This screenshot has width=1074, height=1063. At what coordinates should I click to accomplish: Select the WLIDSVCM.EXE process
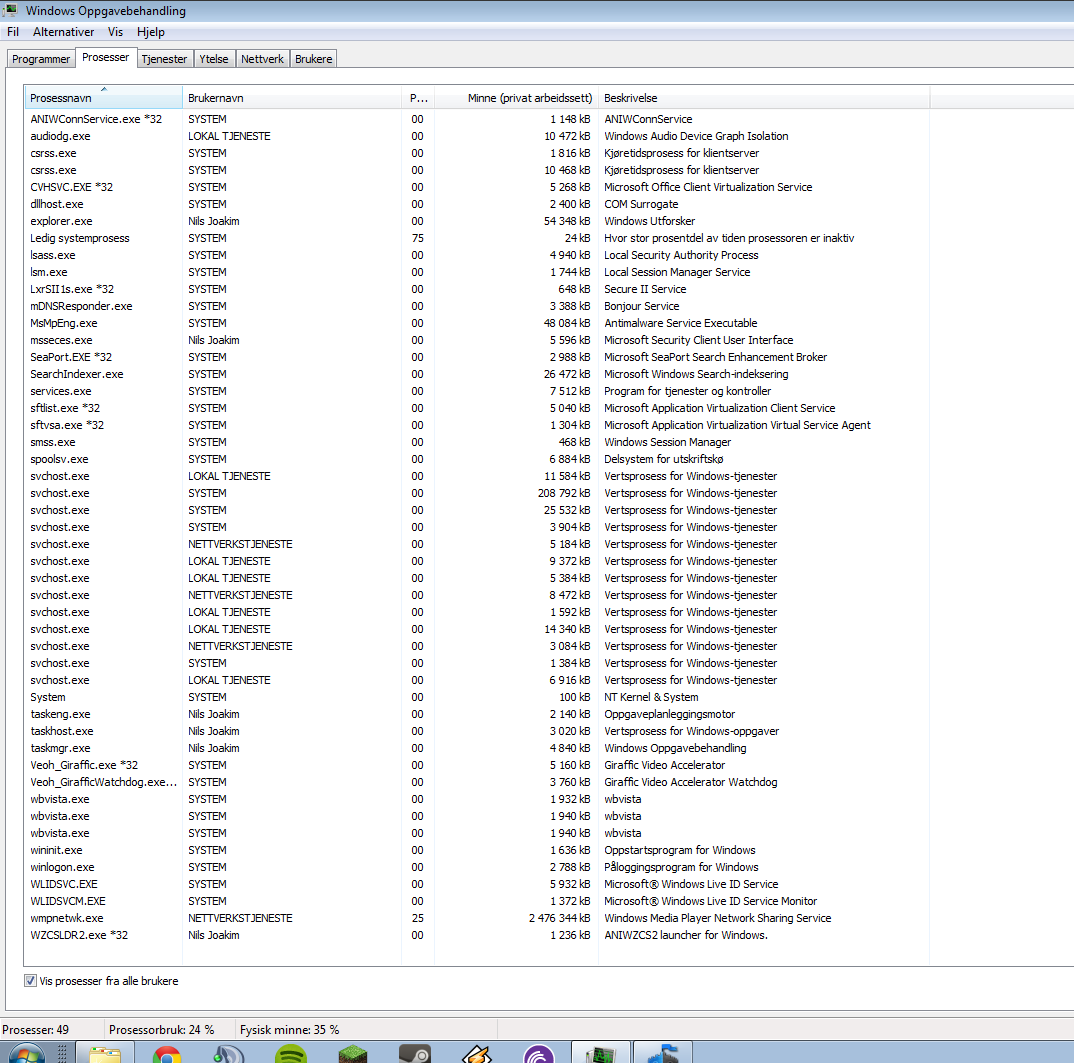pos(476,901)
